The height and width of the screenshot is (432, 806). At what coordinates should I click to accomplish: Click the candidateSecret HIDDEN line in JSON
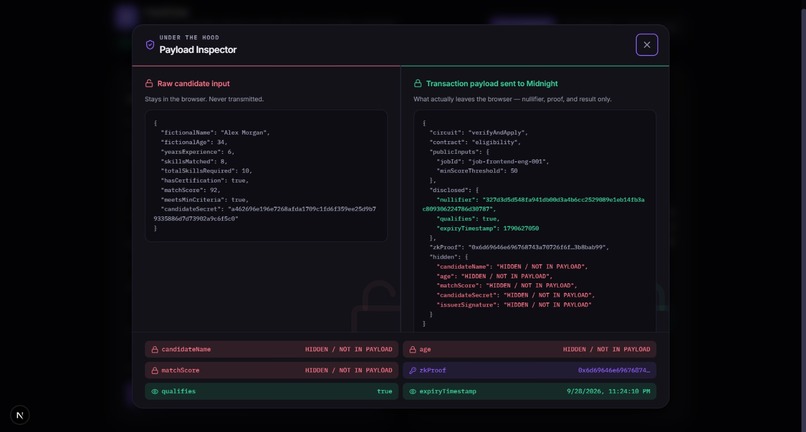(x=515, y=295)
